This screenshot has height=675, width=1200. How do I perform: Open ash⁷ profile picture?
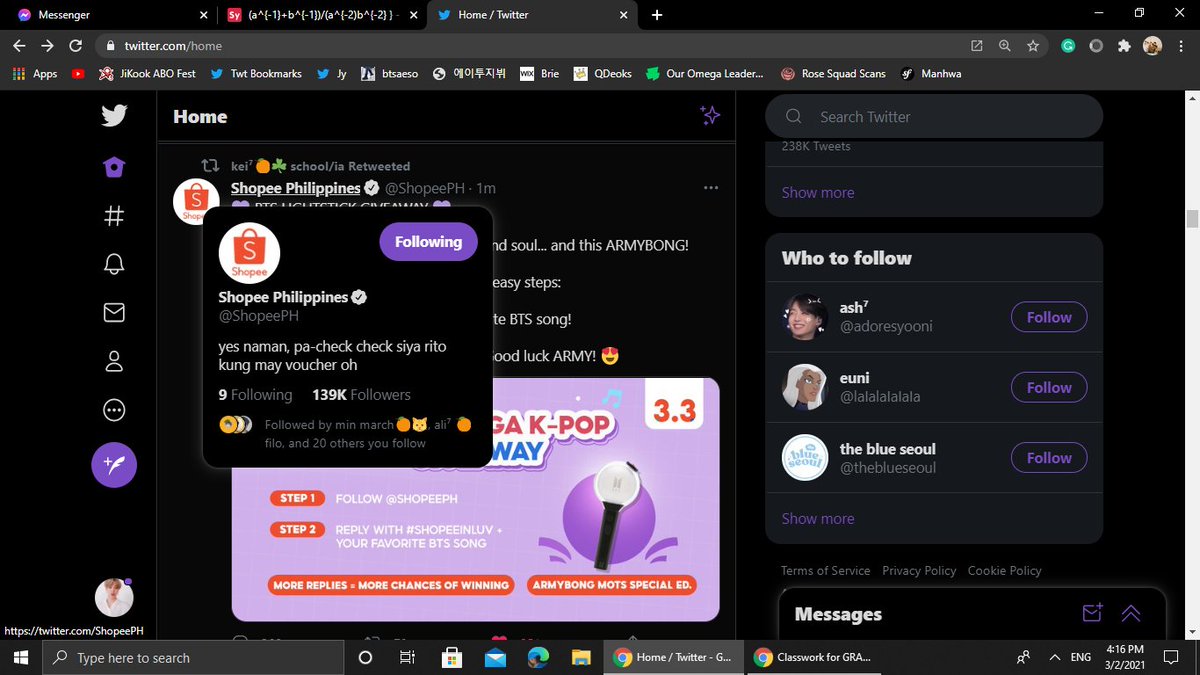pyautogui.click(x=804, y=317)
